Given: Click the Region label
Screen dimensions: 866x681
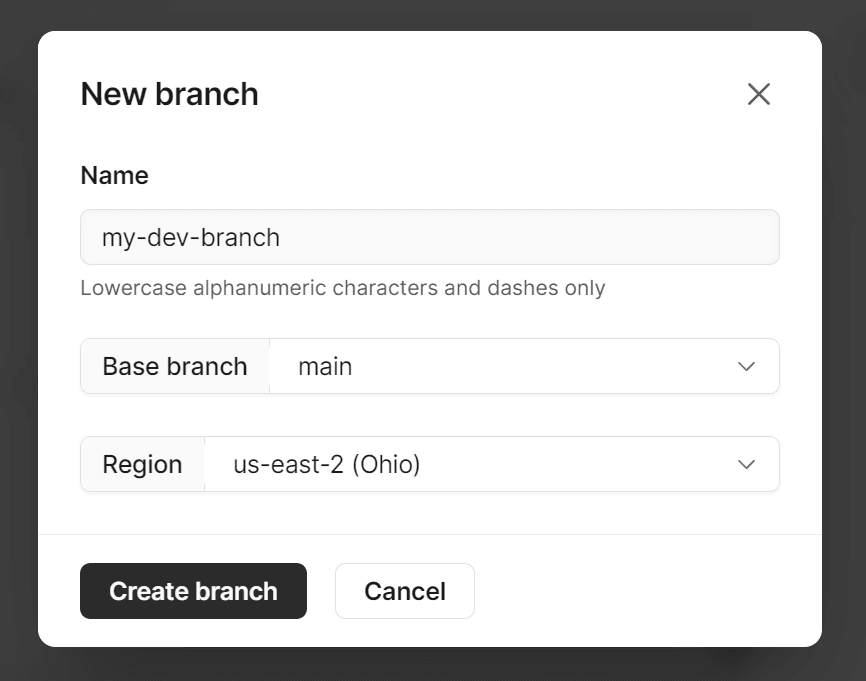Looking at the screenshot, I should (x=142, y=464).
